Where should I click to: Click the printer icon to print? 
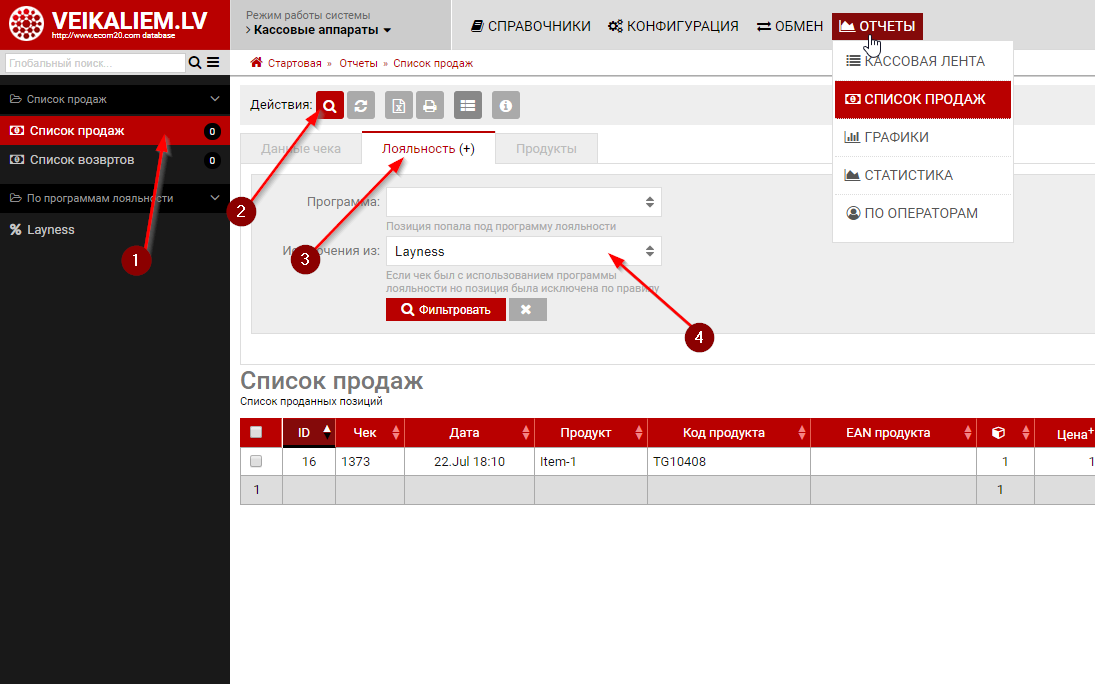click(x=429, y=105)
